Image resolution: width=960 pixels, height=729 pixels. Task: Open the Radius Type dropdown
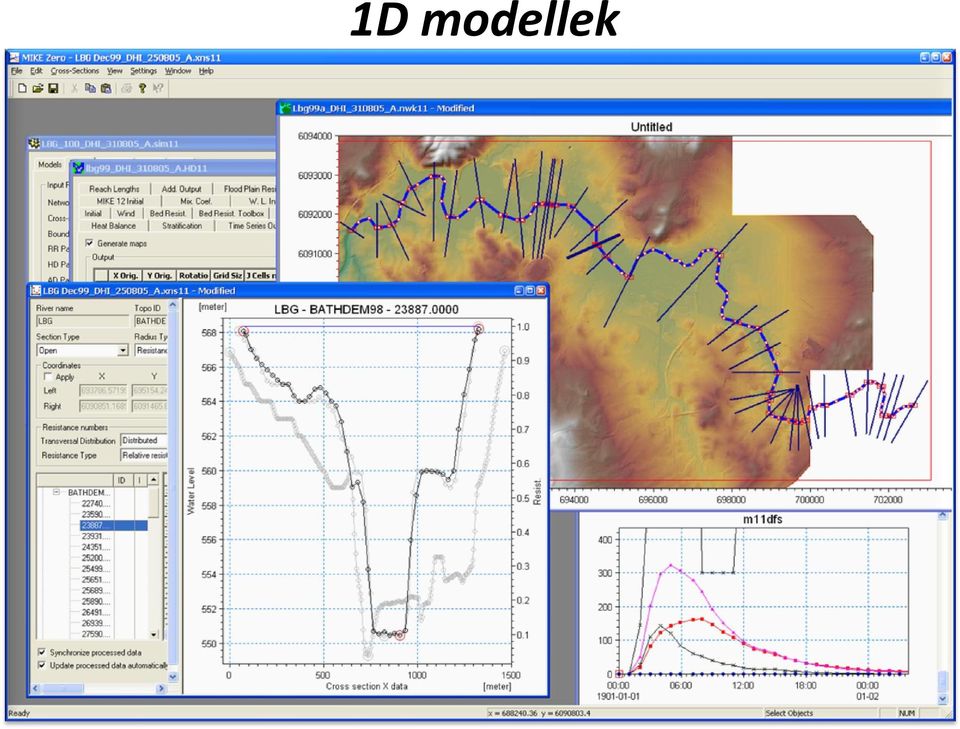(x=151, y=351)
